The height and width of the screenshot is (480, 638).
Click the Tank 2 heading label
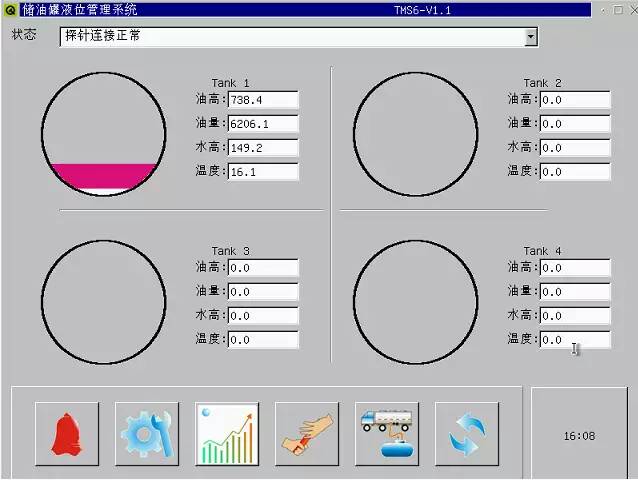tap(542, 83)
